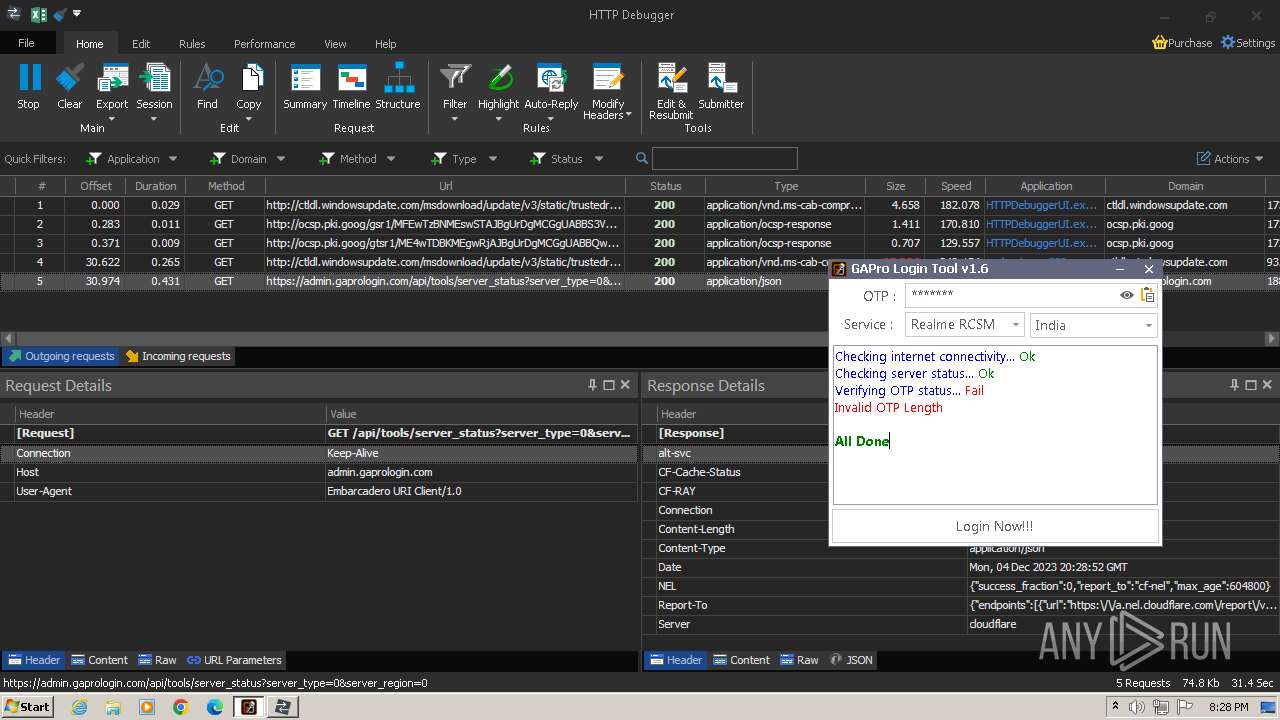The height and width of the screenshot is (720, 1280).
Task: Sort by the Duration column header
Action: point(155,186)
